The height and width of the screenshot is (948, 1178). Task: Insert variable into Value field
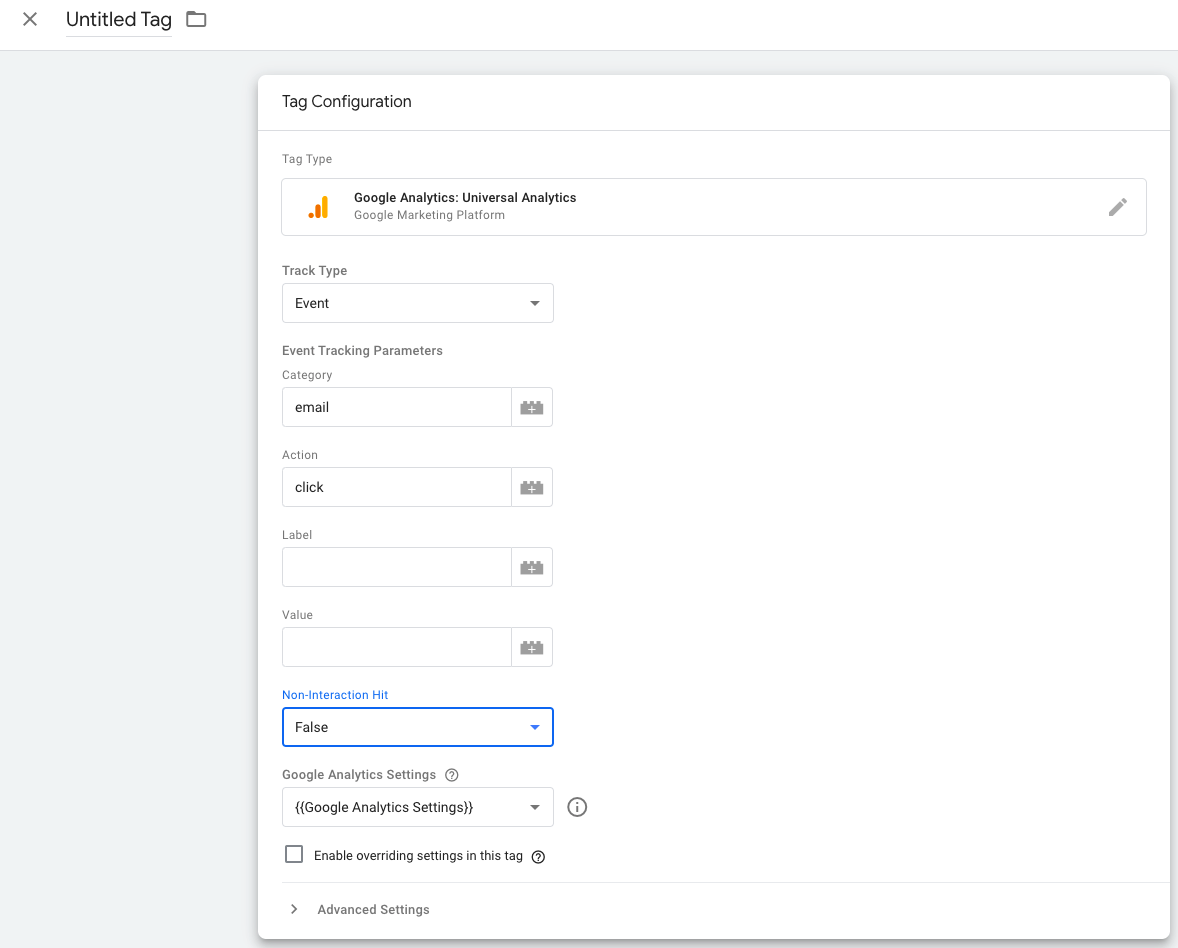click(x=532, y=647)
